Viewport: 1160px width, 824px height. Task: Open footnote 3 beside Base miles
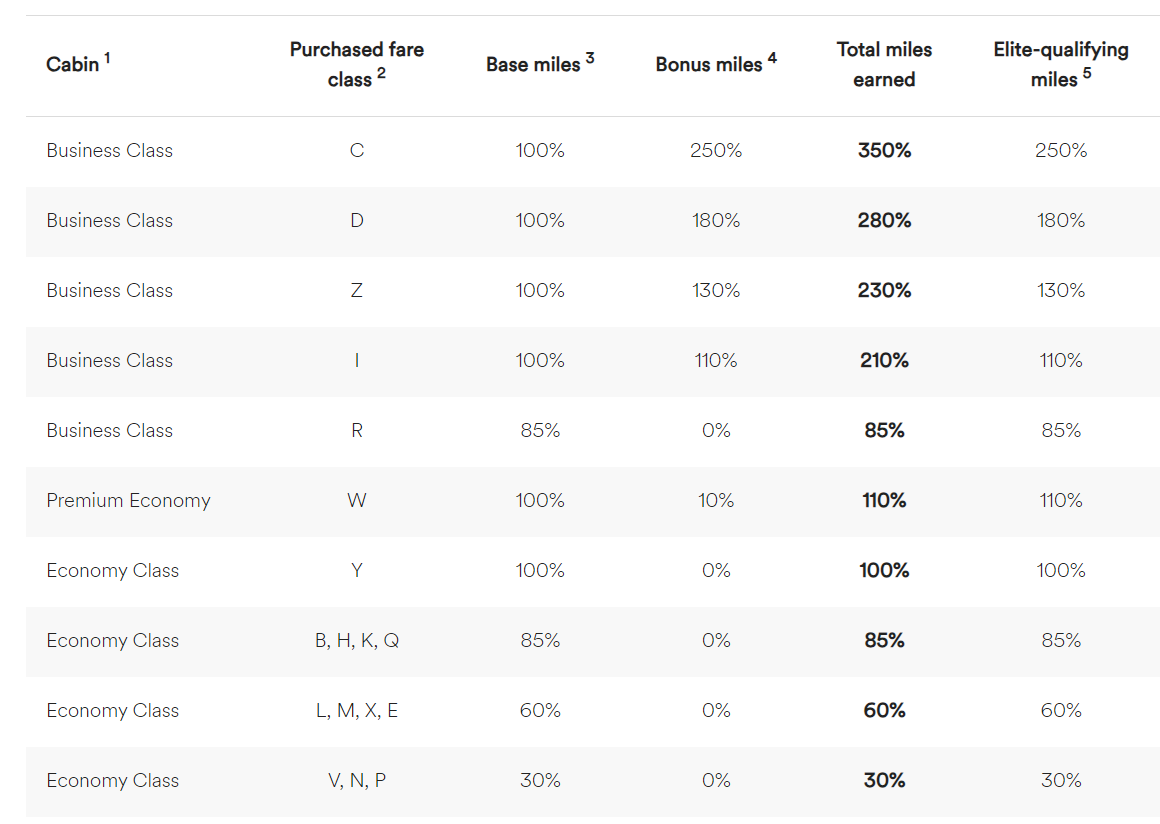[590, 59]
